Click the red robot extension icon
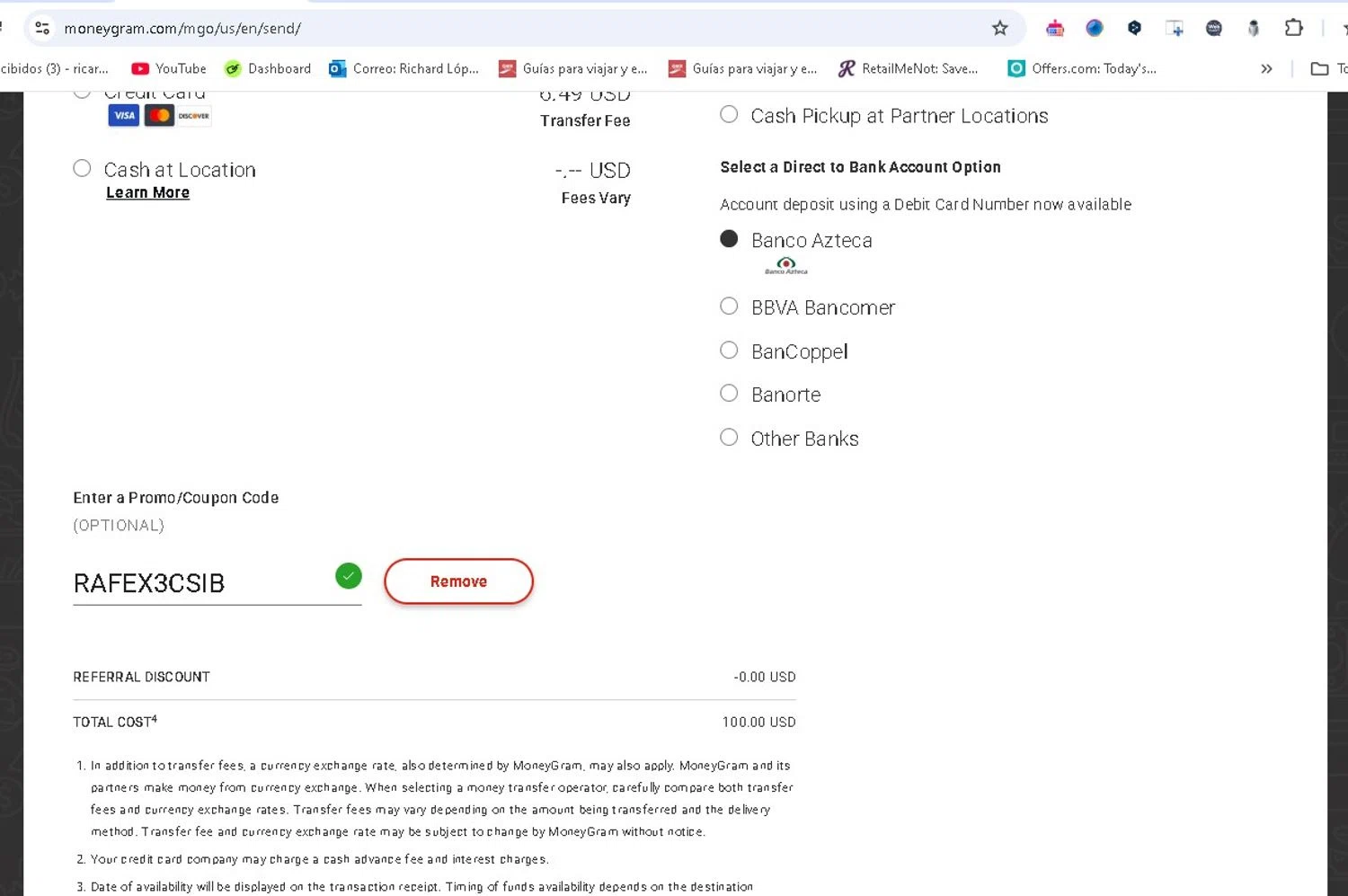This screenshot has width=1348, height=896. click(x=1055, y=28)
